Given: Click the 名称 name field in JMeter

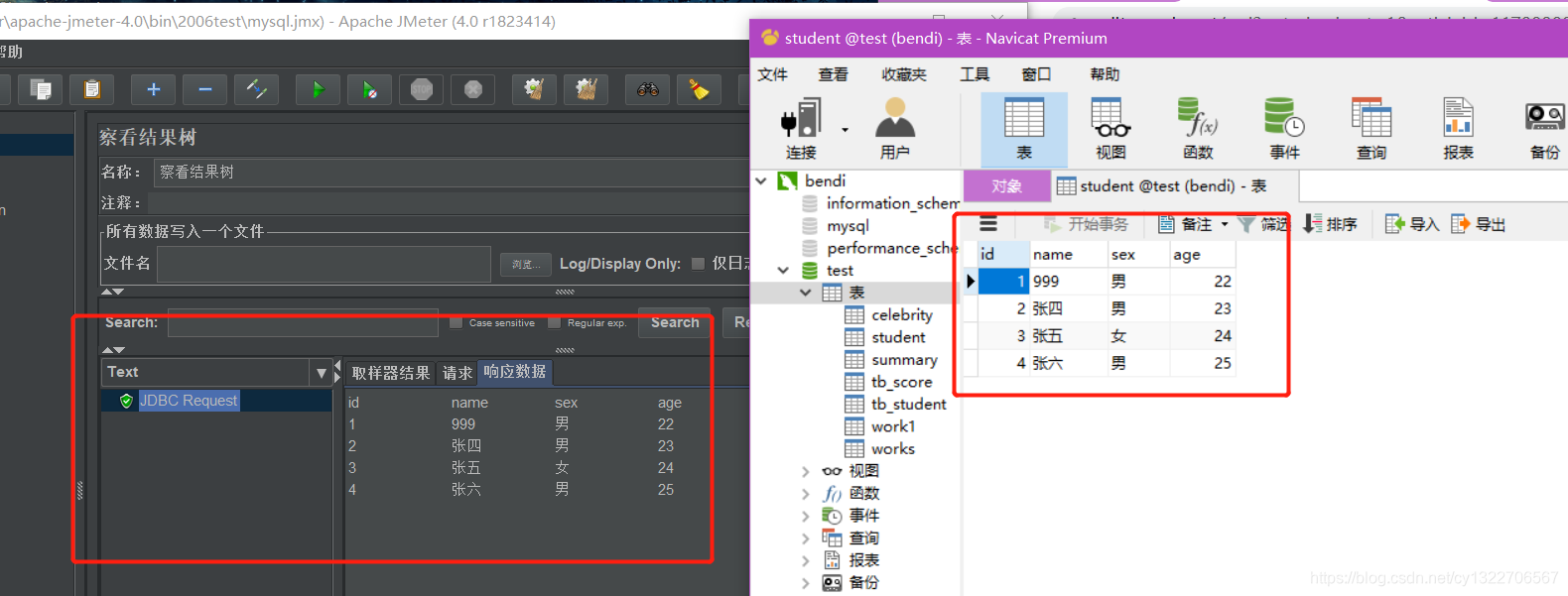Looking at the screenshot, I should tap(452, 172).
